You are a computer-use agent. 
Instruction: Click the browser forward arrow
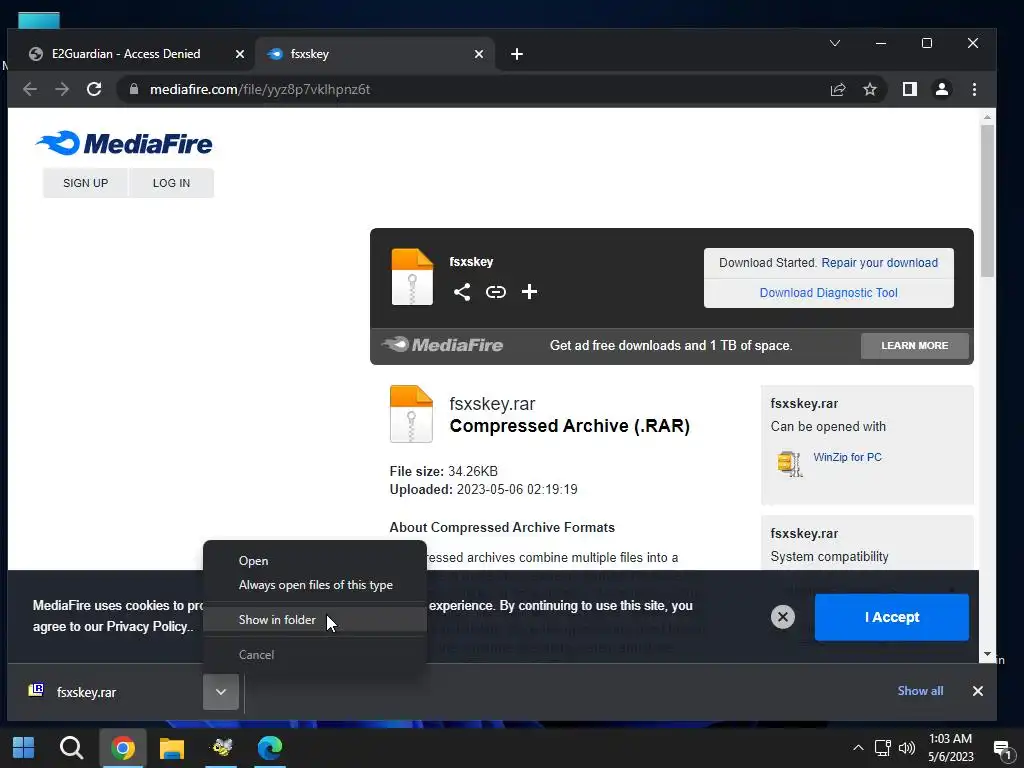(62, 89)
